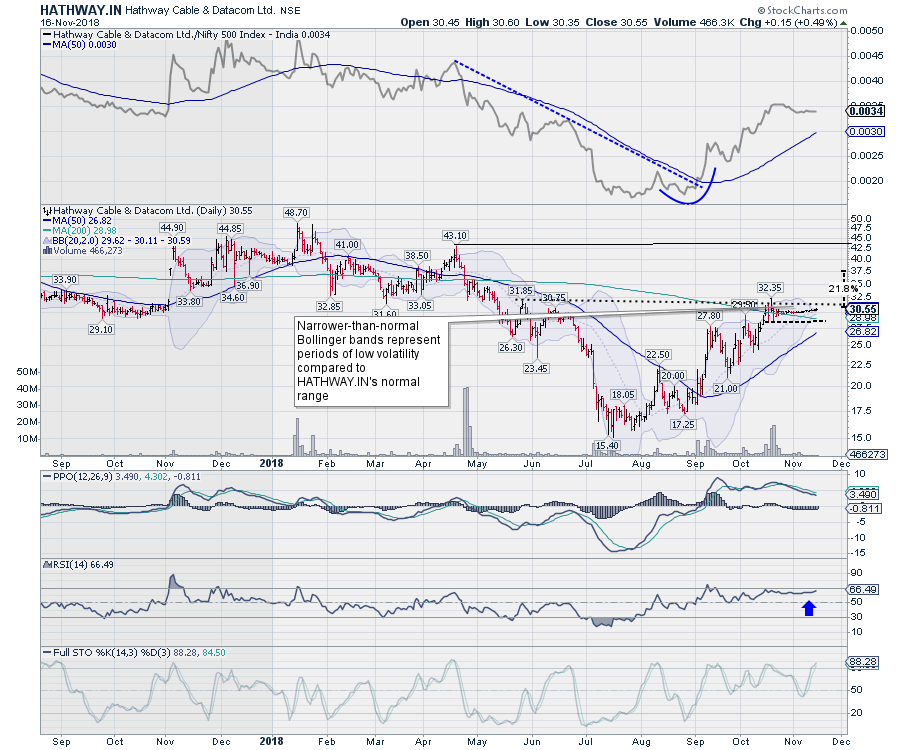Click the 32.35 recent high label
The width and height of the screenshot is (900, 750).
click(x=770, y=287)
